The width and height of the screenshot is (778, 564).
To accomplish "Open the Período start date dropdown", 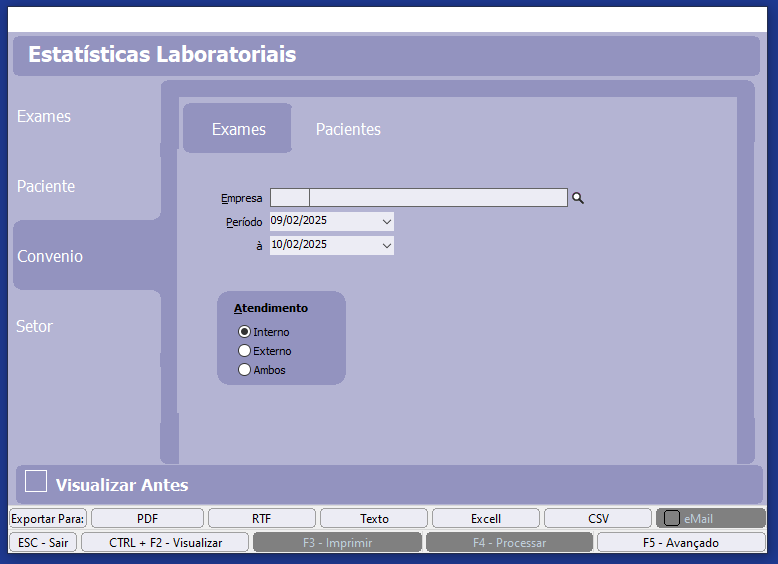I will [x=387, y=221].
